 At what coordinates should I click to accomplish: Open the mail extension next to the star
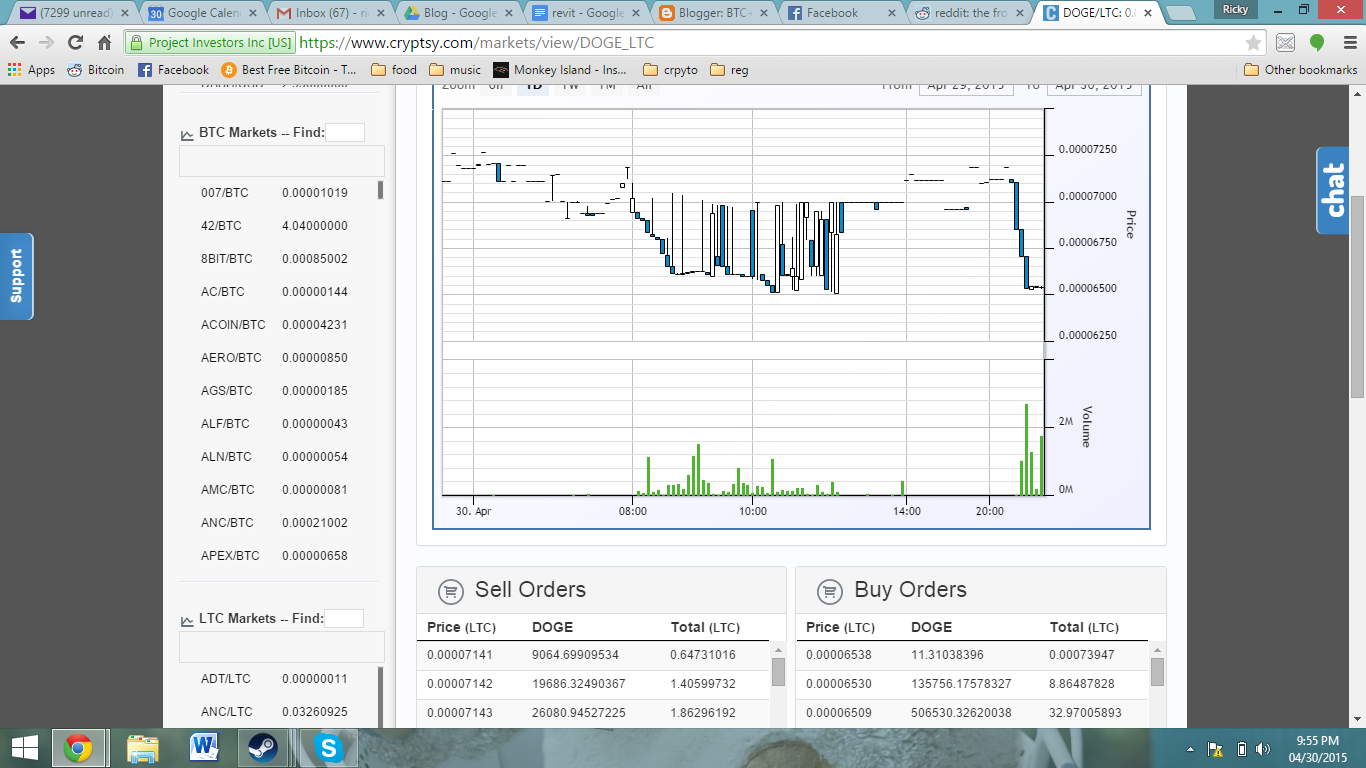(x=1286, y=43)
